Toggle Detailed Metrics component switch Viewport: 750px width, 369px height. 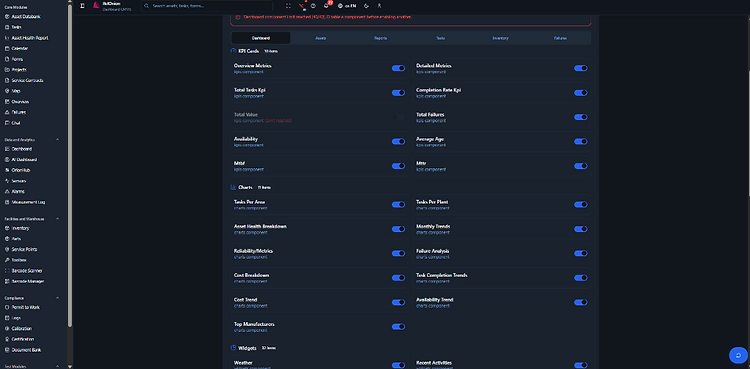pos(581,68)
